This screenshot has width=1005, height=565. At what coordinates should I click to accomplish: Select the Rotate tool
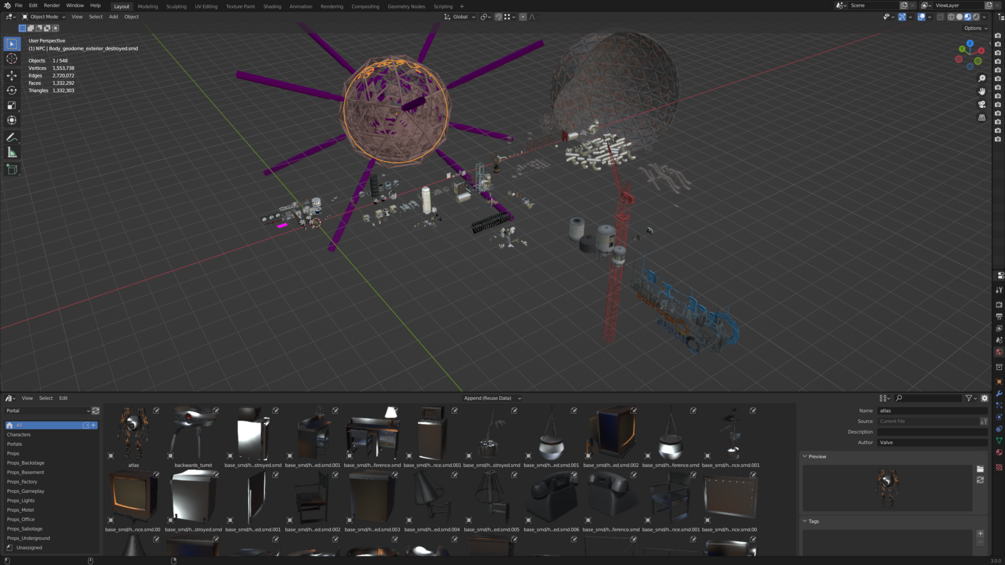12,90
